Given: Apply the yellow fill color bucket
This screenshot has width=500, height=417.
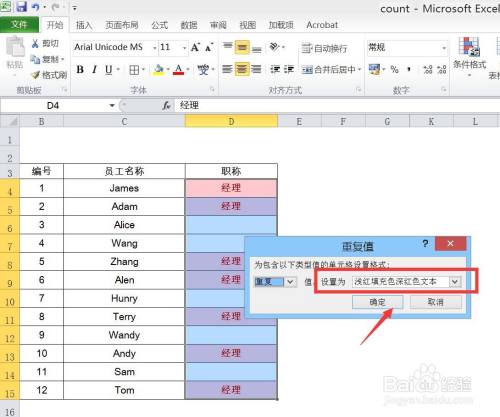Looking at the screenshot, I should coord(159,69).
